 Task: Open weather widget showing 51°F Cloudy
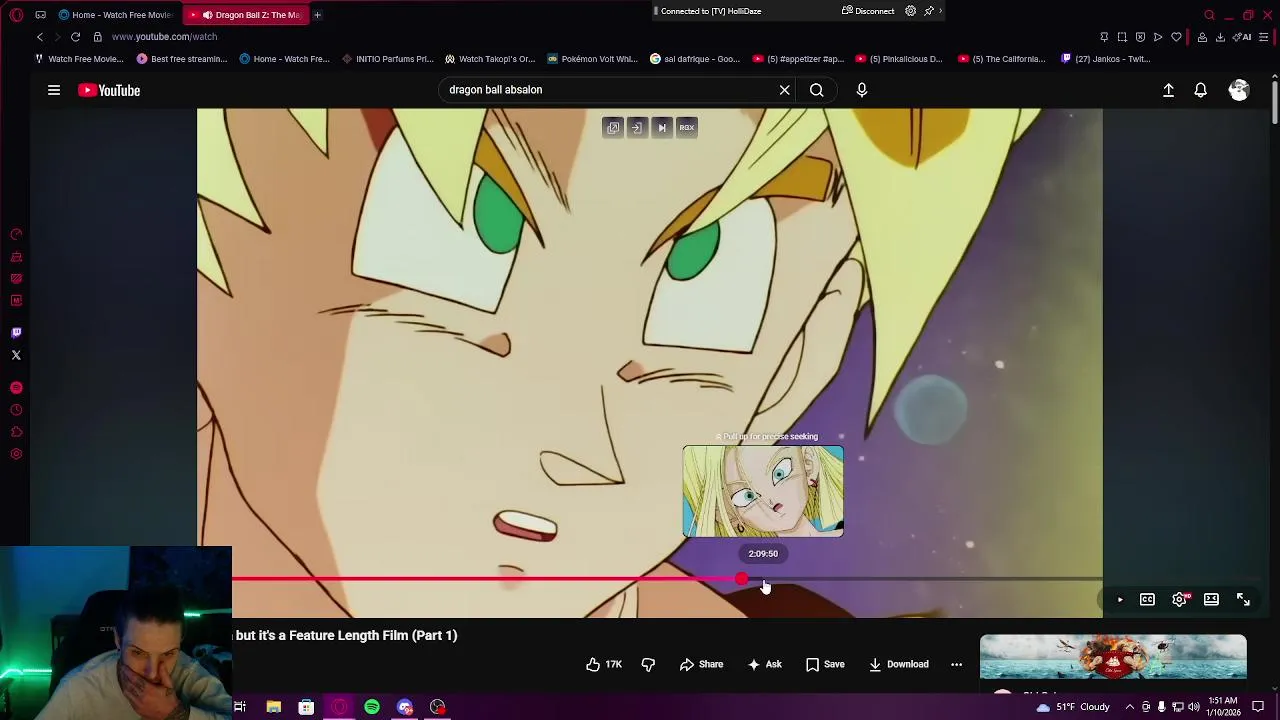click(1073, 707)
